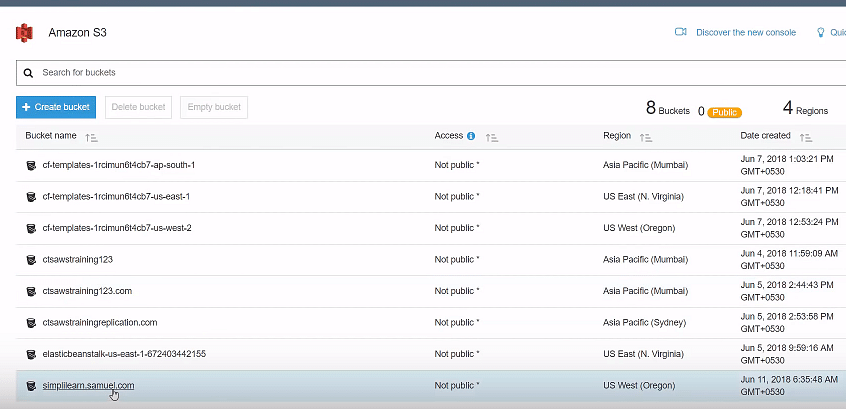The width and height of the screenshot is (846, 409).
Task: Click the Amazon S3 red logo icon
Action: pos(24,33)
